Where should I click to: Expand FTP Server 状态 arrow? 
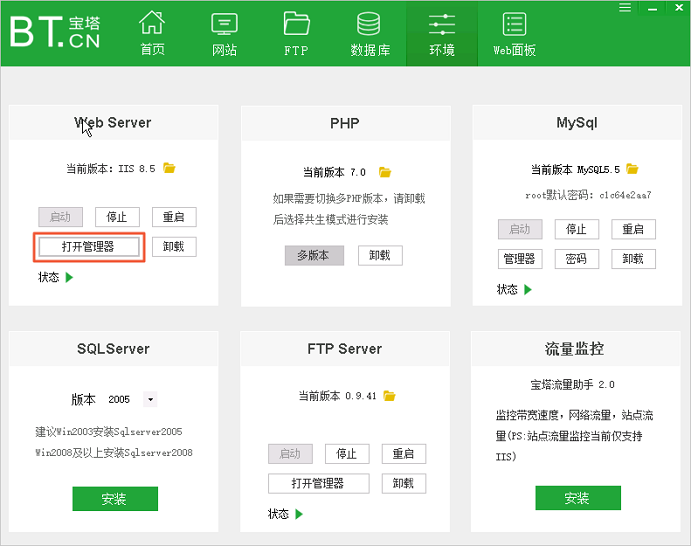click(x=299, y=514)
